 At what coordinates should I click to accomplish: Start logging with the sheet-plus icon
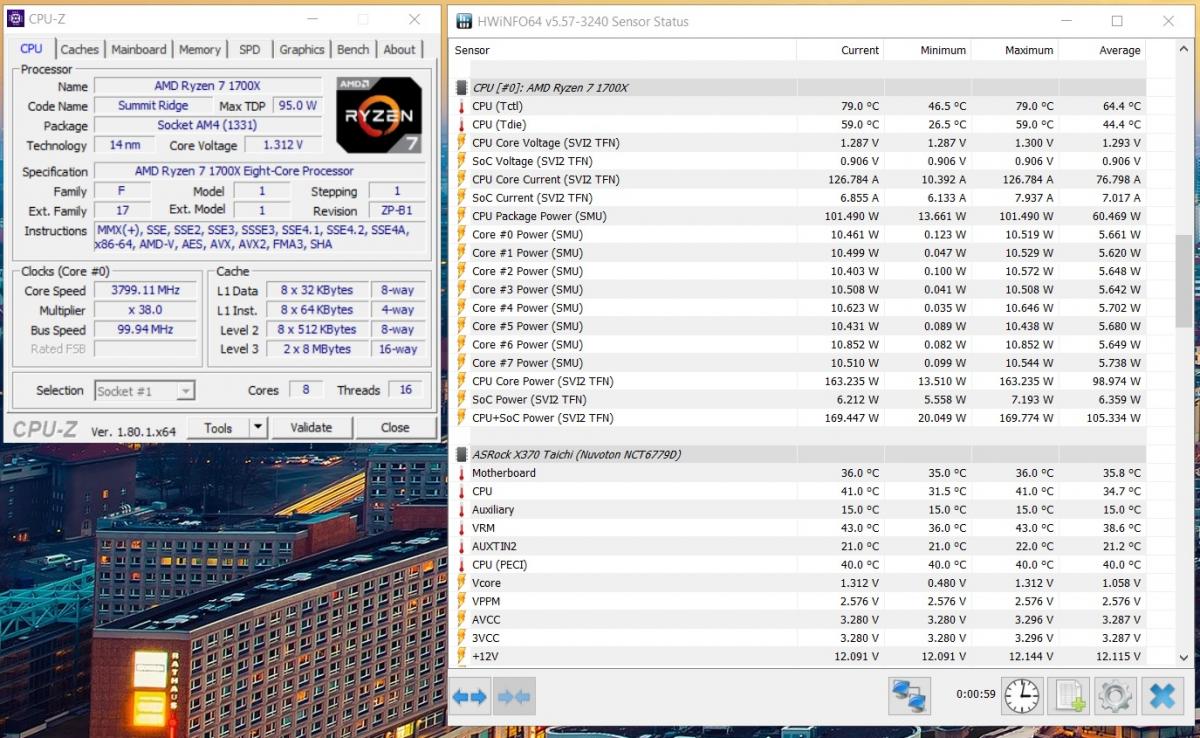[1071, 696]
